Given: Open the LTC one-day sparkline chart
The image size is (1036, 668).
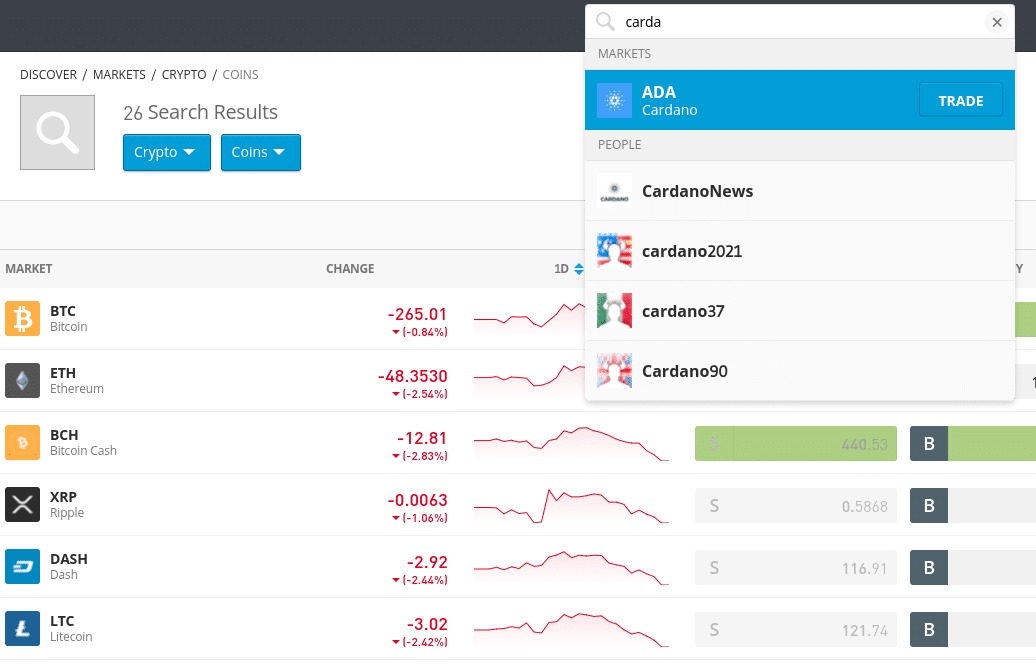Looking at the screenshot, I should coord(572,630).
